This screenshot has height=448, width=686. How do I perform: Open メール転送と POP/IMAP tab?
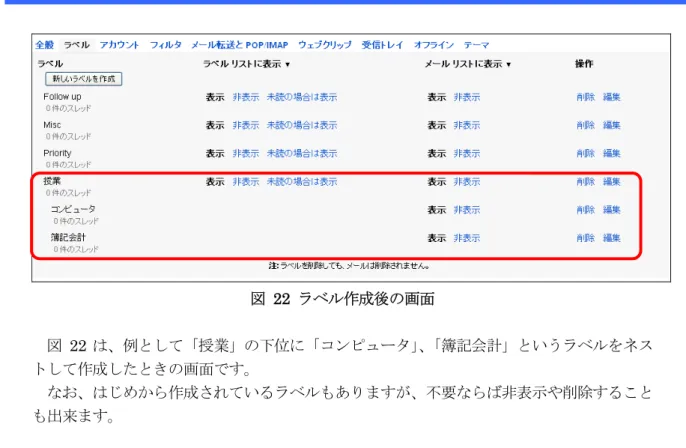click(240, 45)
